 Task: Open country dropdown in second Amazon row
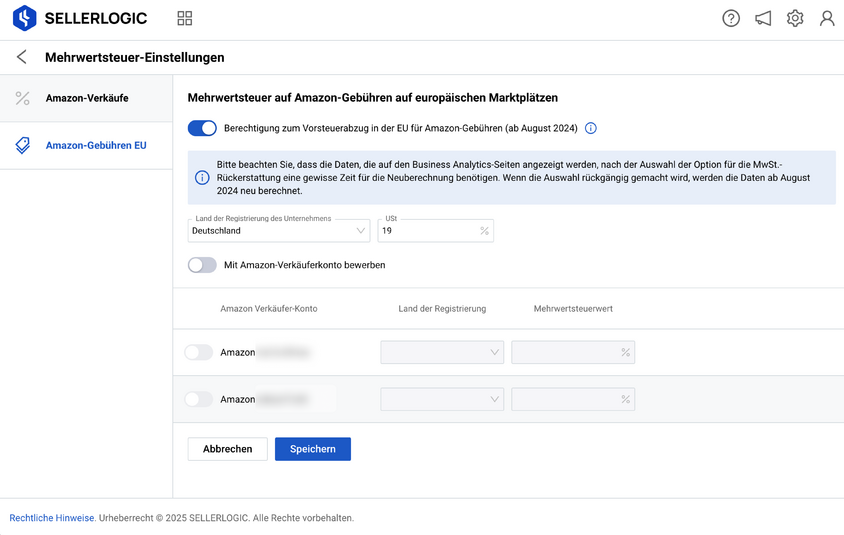(x=442, y=399)
